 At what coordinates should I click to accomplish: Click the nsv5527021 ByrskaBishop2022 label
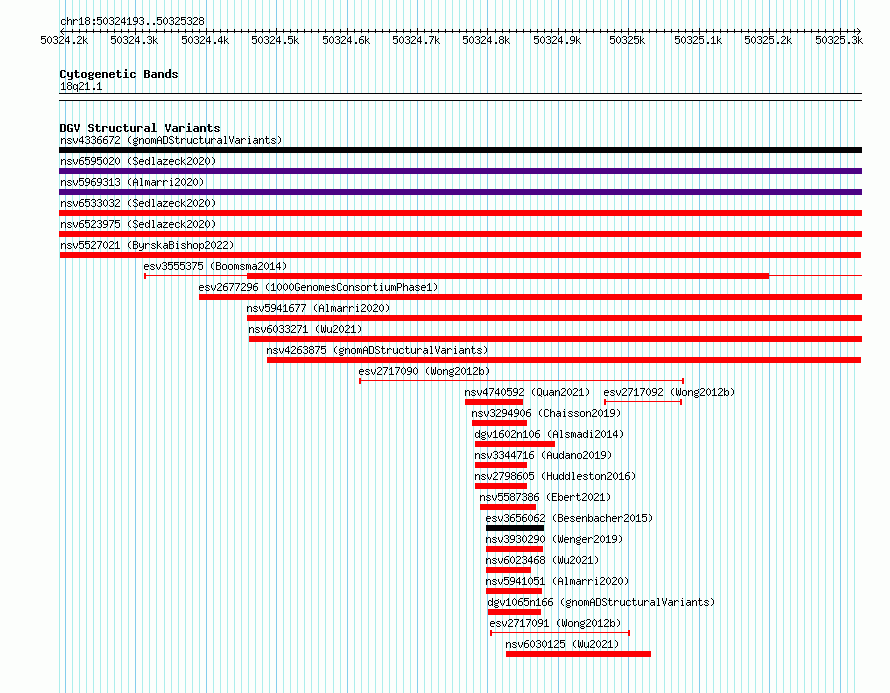(147, 245)
